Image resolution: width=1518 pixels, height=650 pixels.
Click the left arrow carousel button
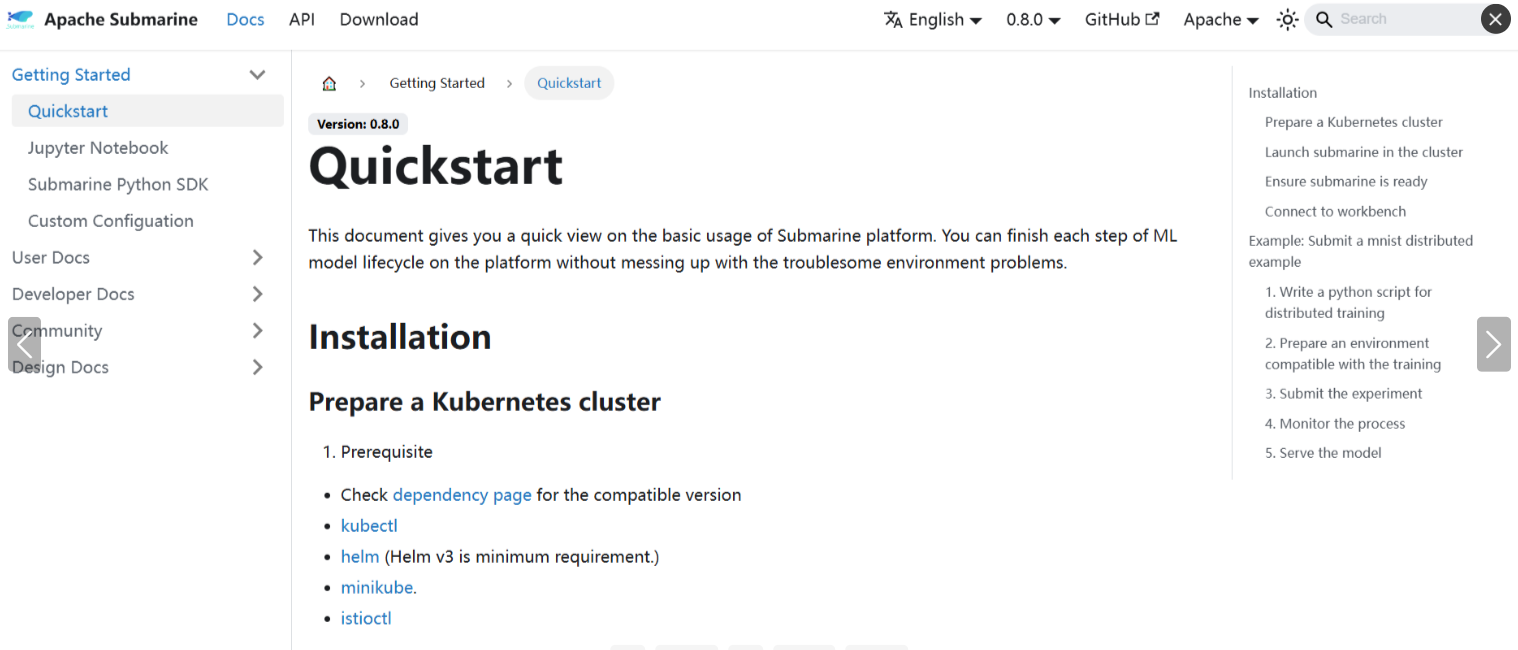coord(24,344)
